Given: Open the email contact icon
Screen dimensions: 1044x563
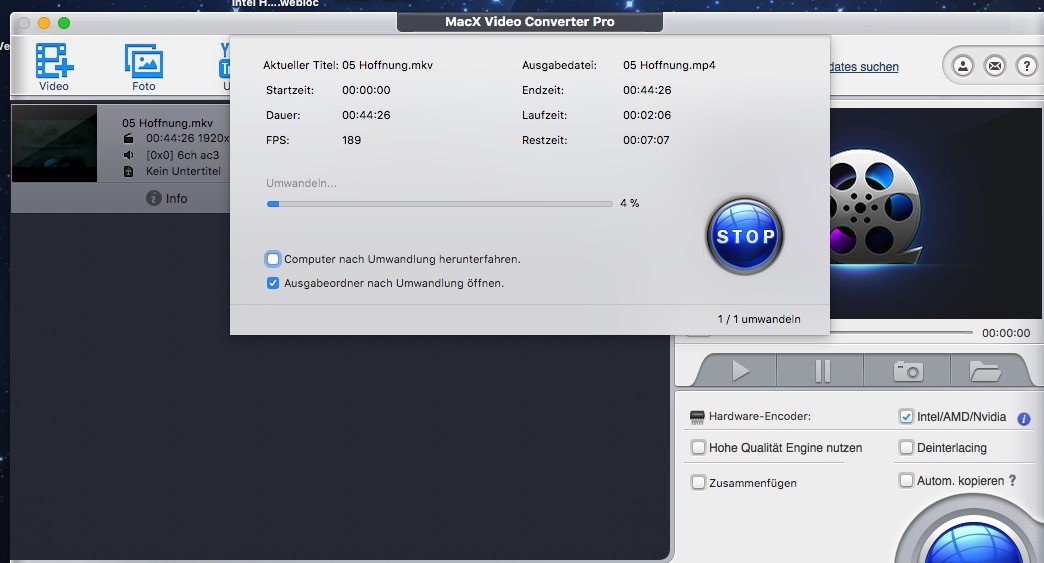Looking at the screenshot, I should [x=995, y=66].
